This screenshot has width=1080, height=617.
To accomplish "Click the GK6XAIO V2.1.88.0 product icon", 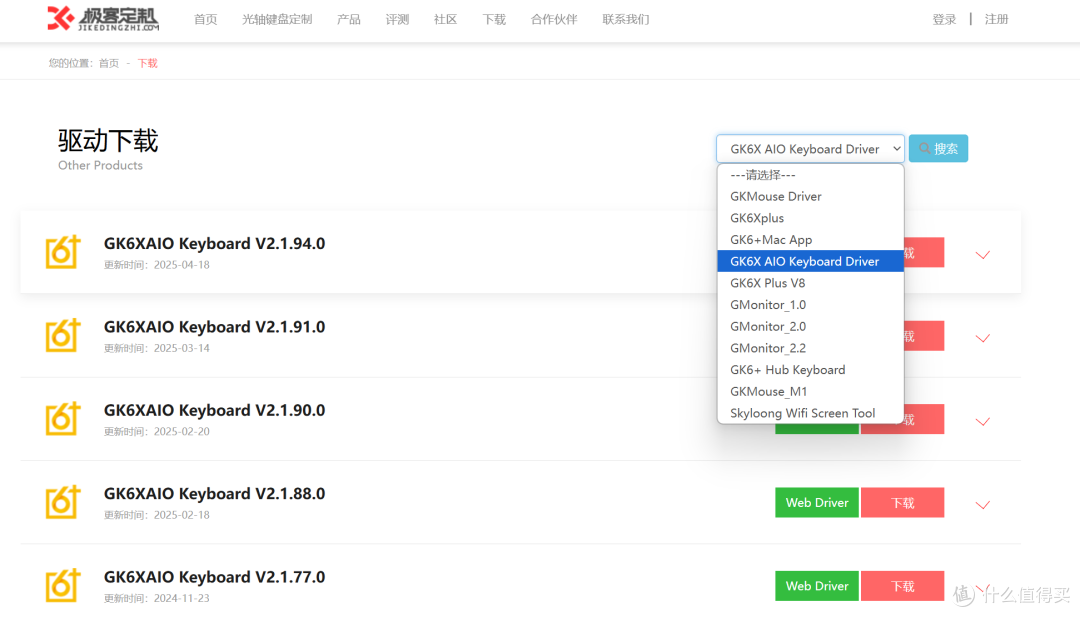I will (x=63, y=502).
